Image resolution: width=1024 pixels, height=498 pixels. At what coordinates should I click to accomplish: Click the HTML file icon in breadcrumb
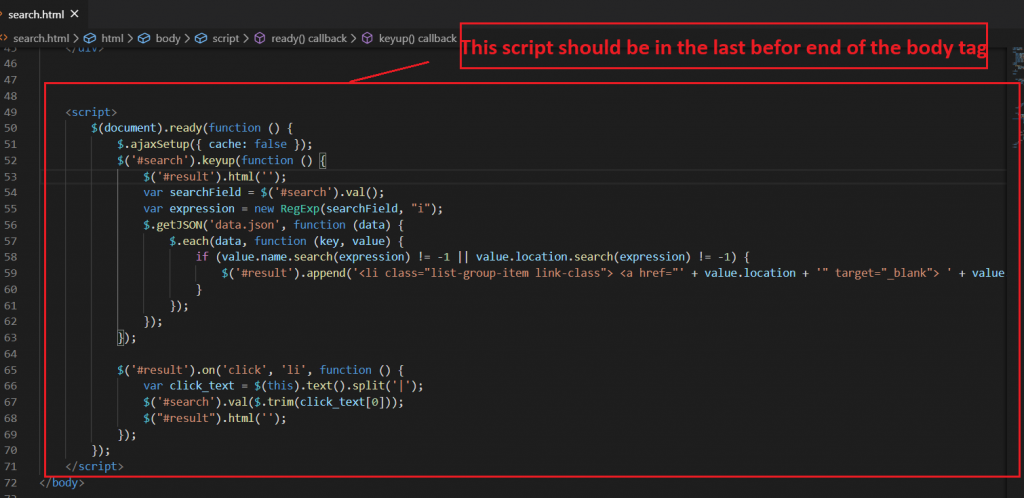[x=5, y=38]
